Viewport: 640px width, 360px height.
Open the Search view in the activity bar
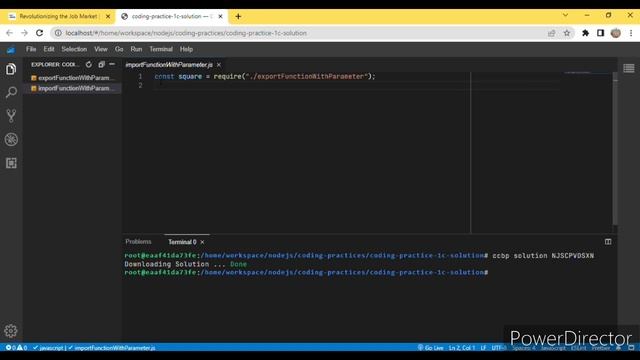coord(11,92)
